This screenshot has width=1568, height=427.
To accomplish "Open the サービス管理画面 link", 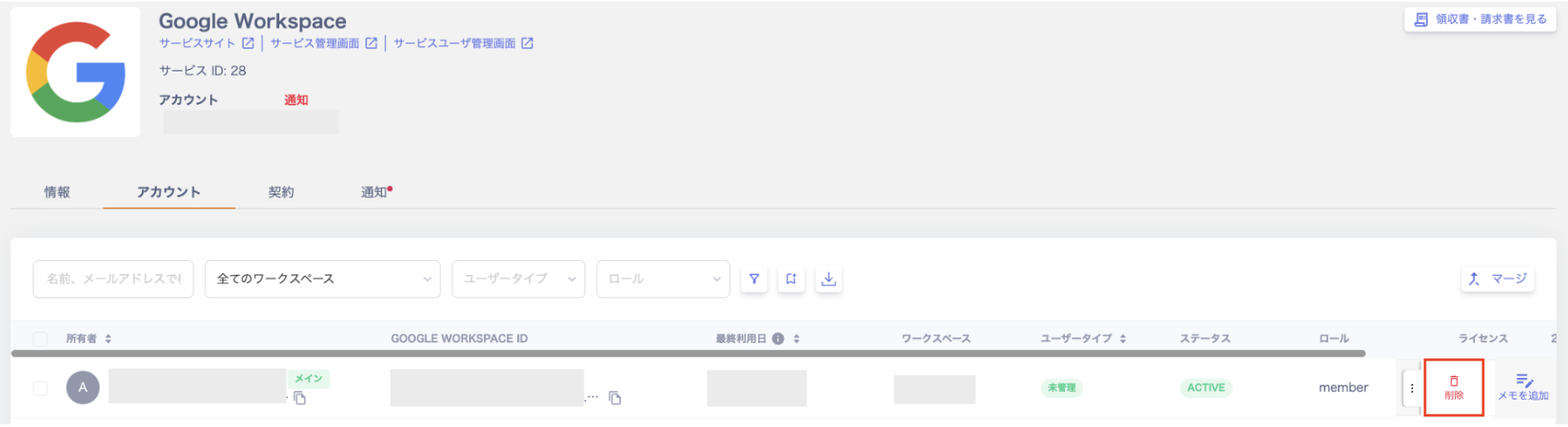I will [x=315, y=43].
